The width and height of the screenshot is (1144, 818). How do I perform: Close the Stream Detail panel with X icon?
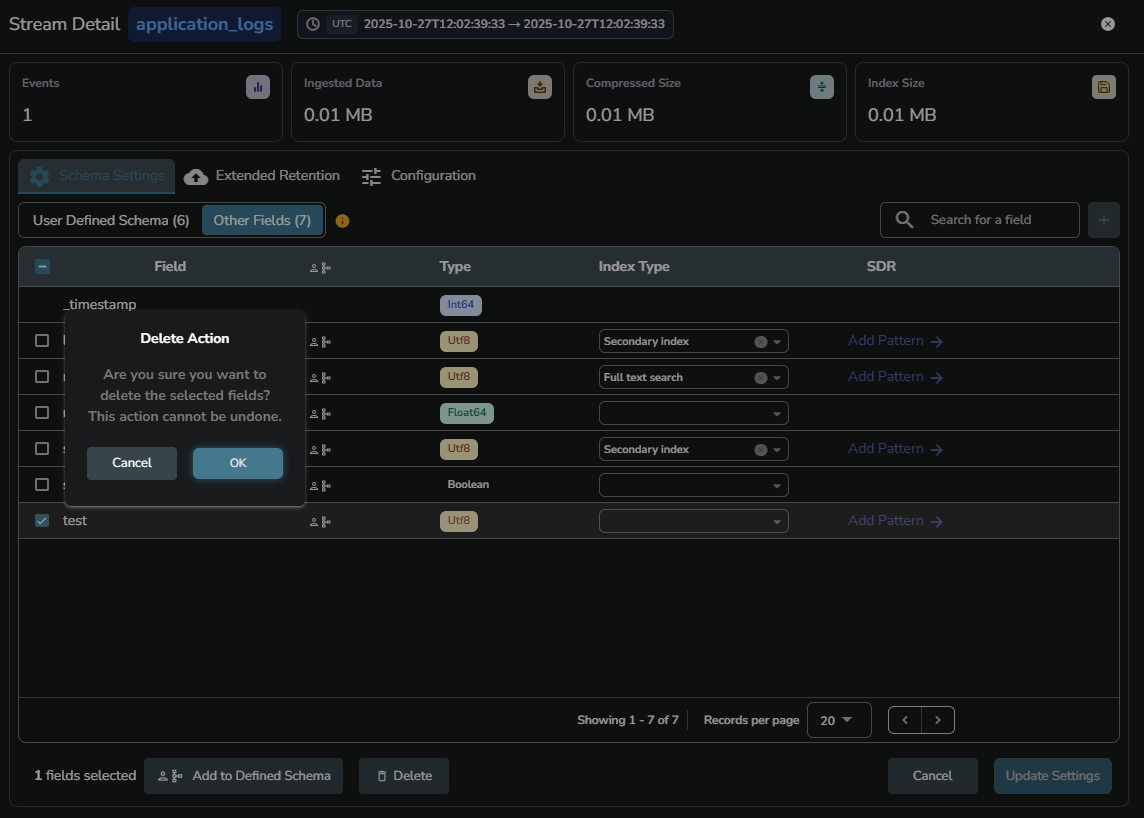click(x=1107, y=24)
